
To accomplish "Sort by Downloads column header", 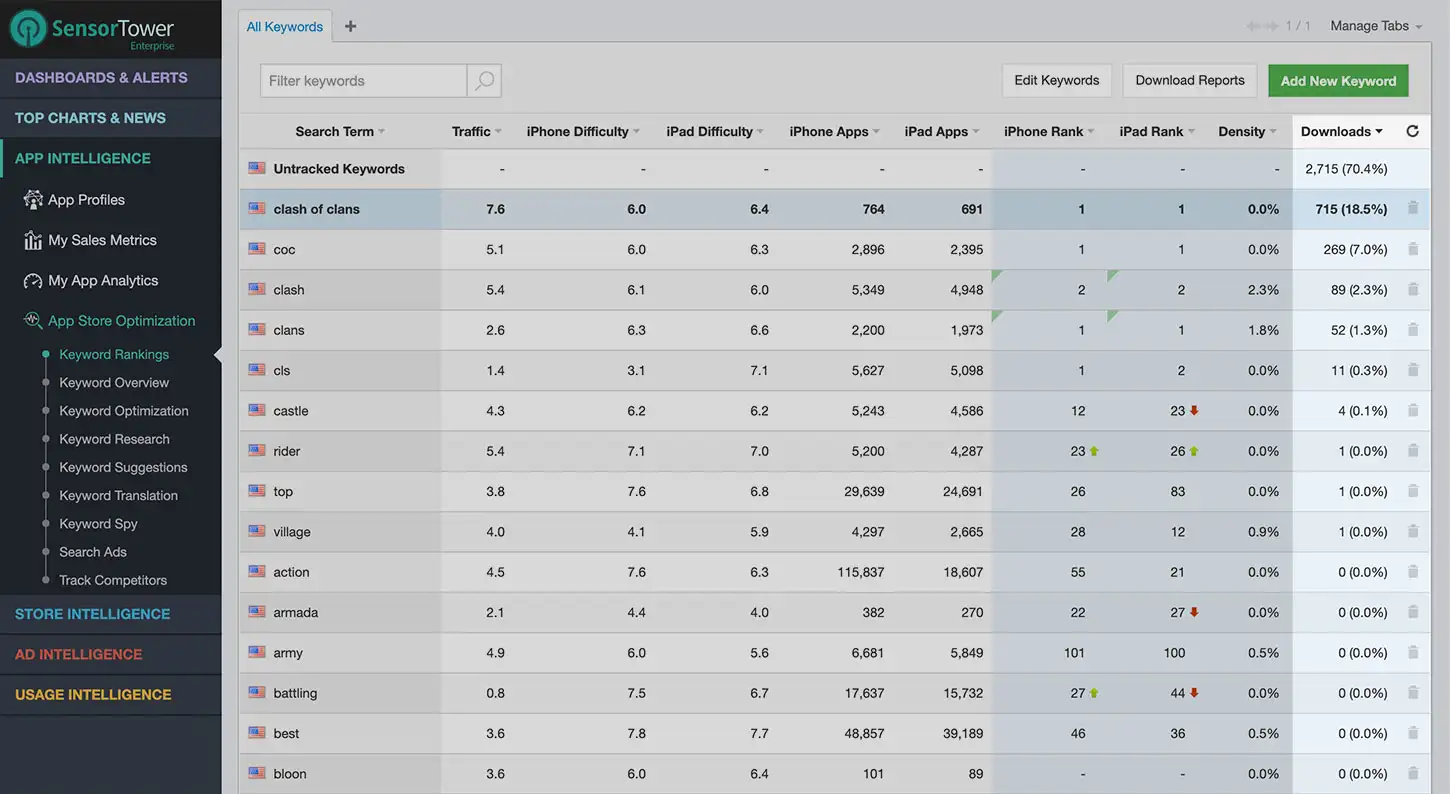I will (x=1342, y=131).
